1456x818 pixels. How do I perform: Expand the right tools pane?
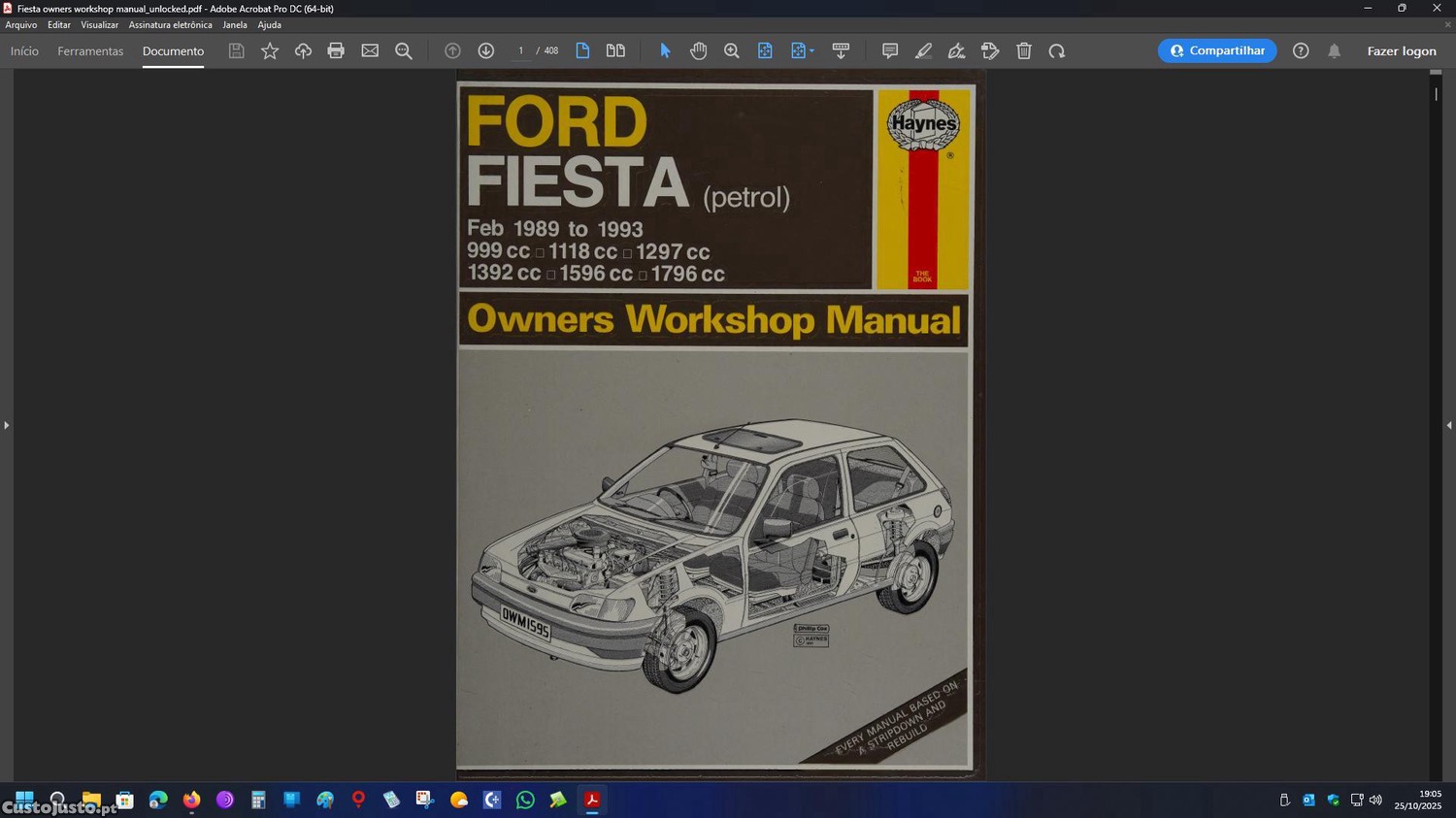click(1448, 425)
